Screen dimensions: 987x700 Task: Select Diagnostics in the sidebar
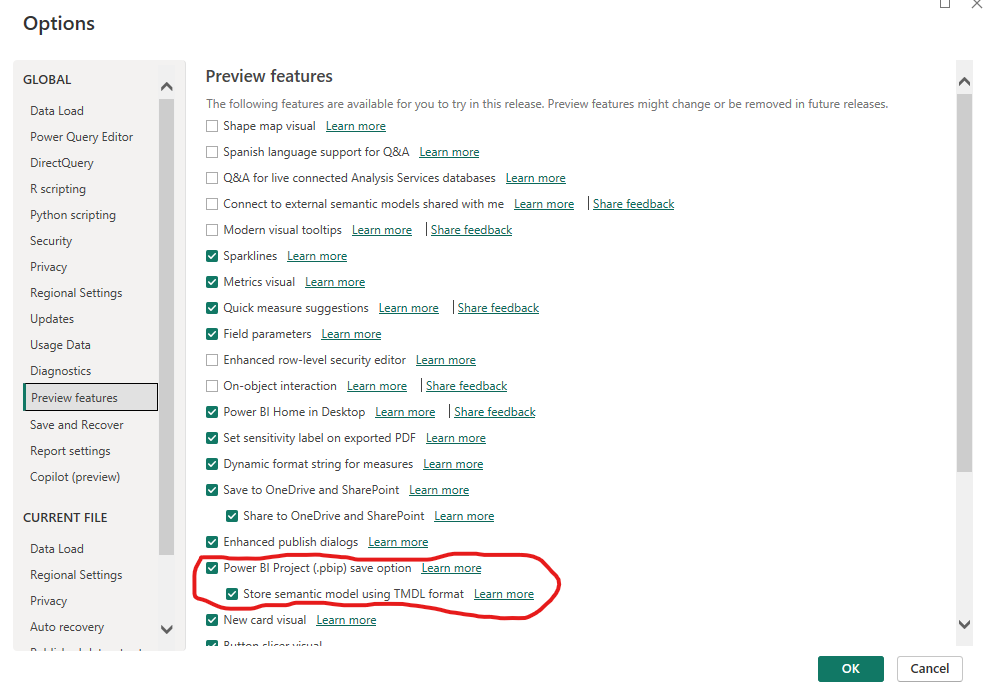[60, 371]
